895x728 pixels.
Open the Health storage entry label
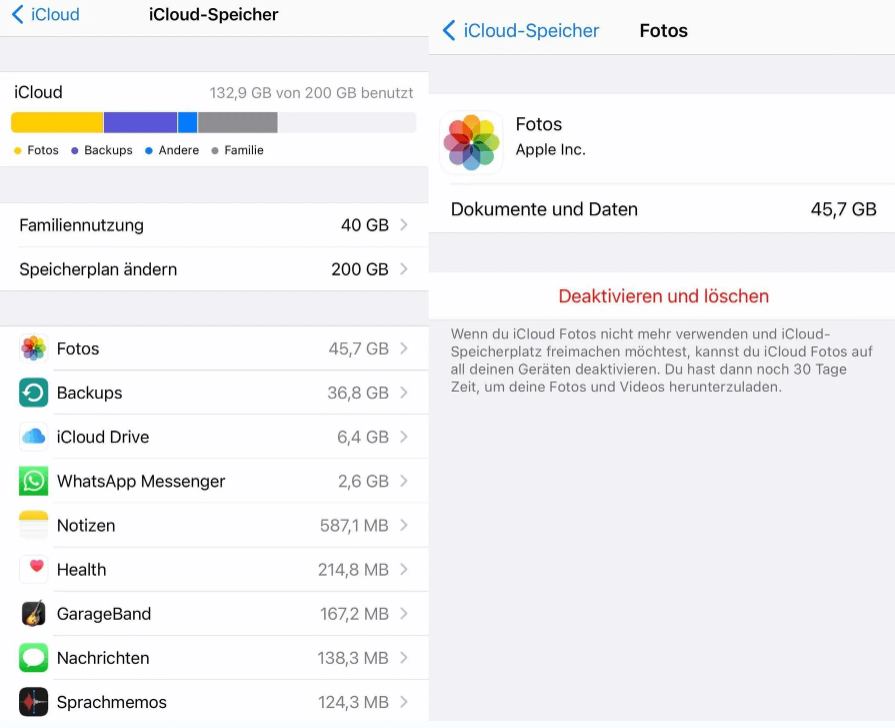tap(82, 570)
